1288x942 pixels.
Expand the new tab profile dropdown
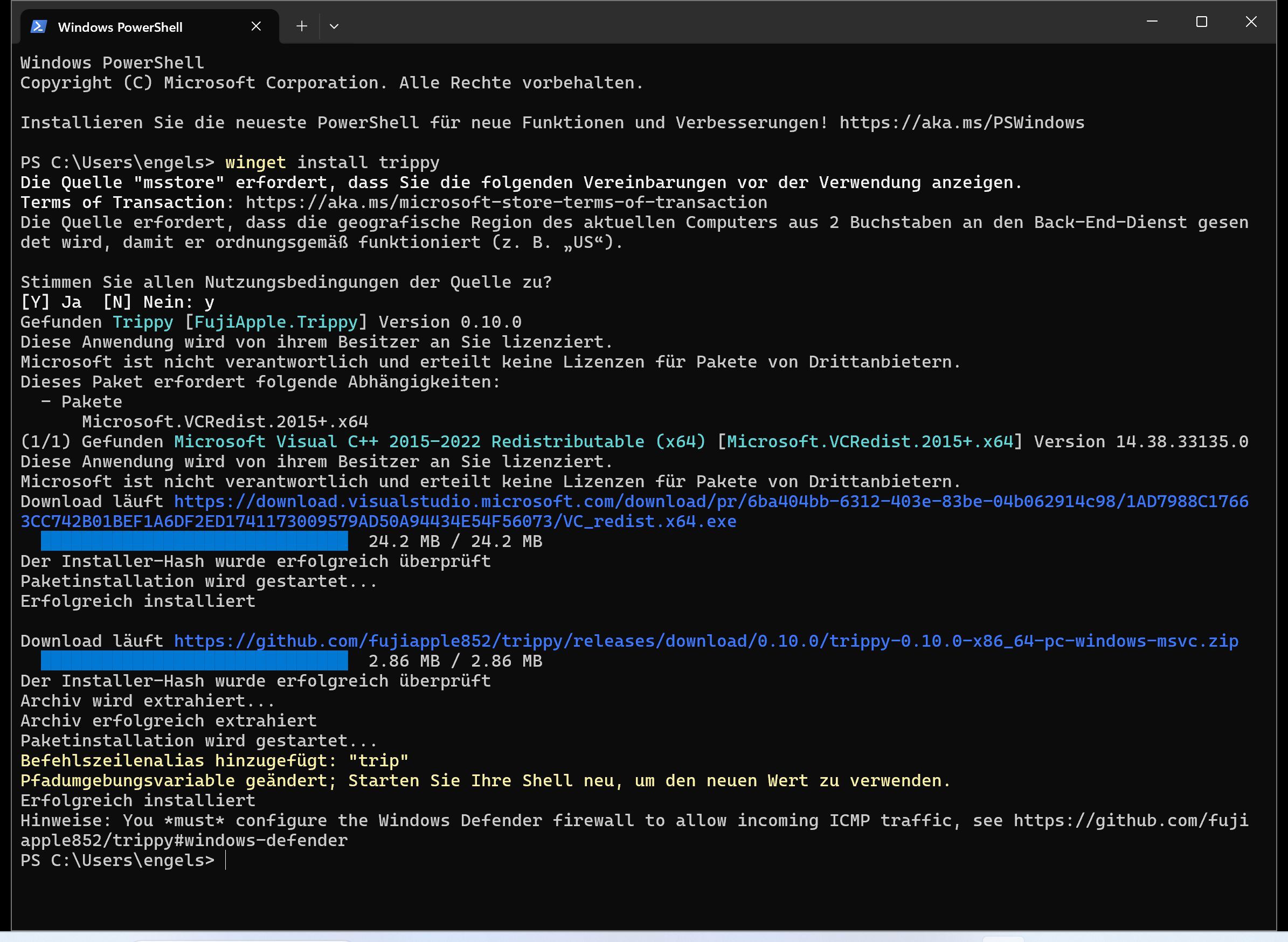tap(334, 26)
